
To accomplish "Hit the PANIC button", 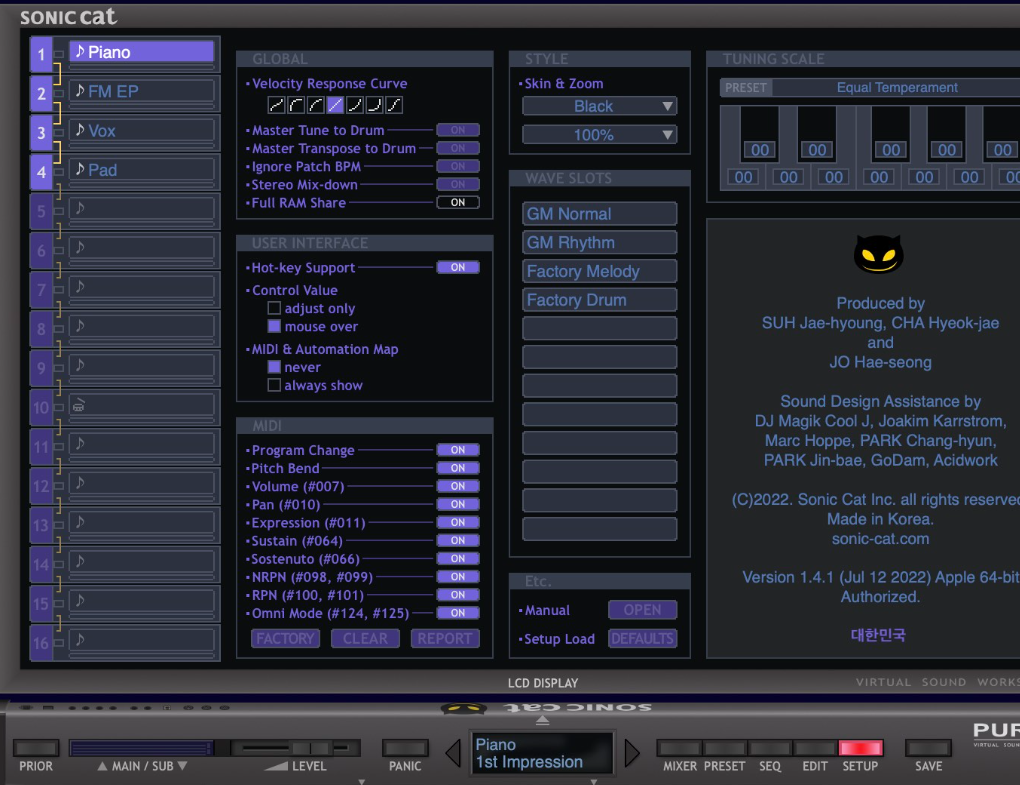I will [405, 748].
